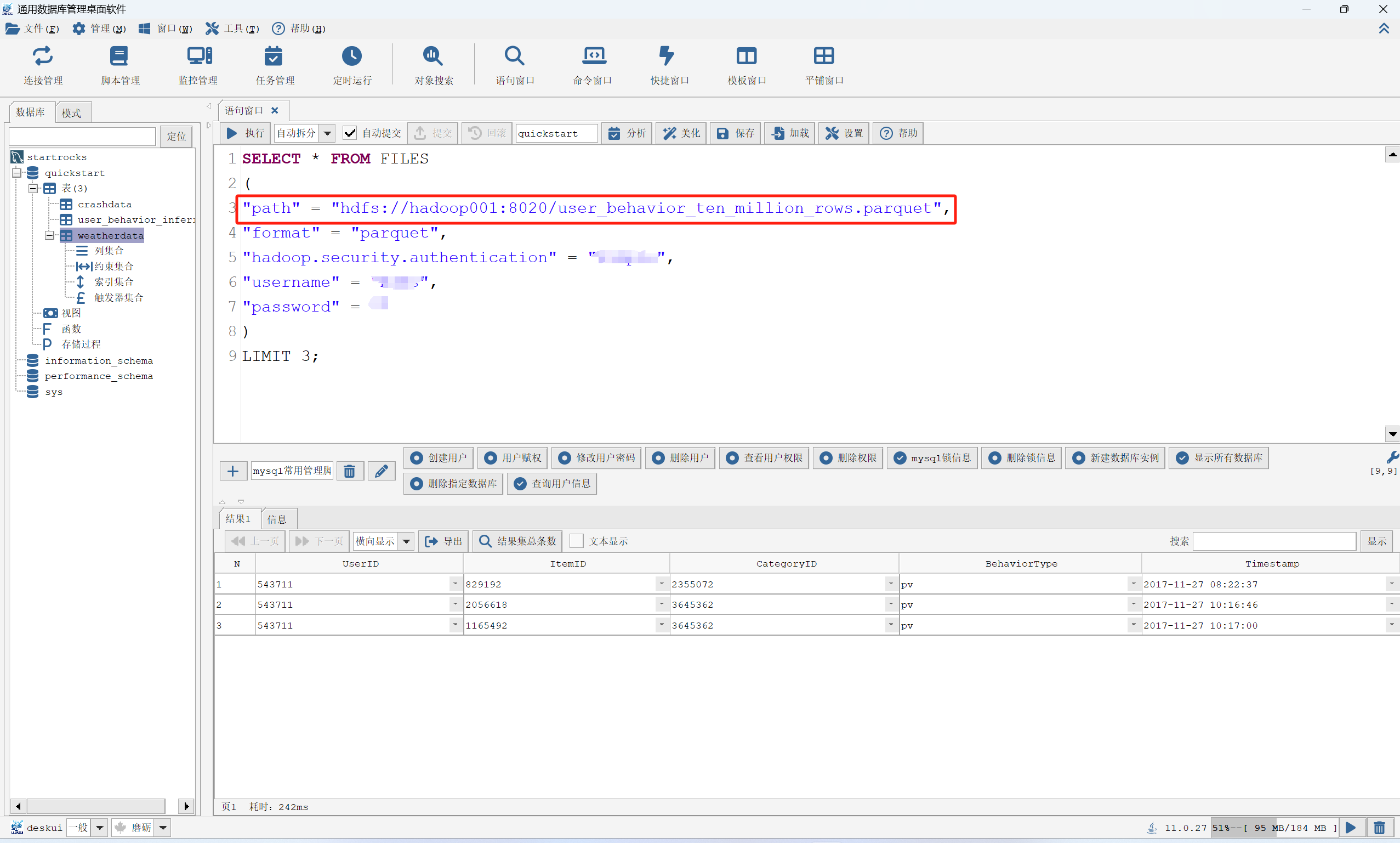The width and height of the screenshot is (1400, 843).
Task: Click the memory garbage-collect trash icon in status bar
Action: (1379, 828)
